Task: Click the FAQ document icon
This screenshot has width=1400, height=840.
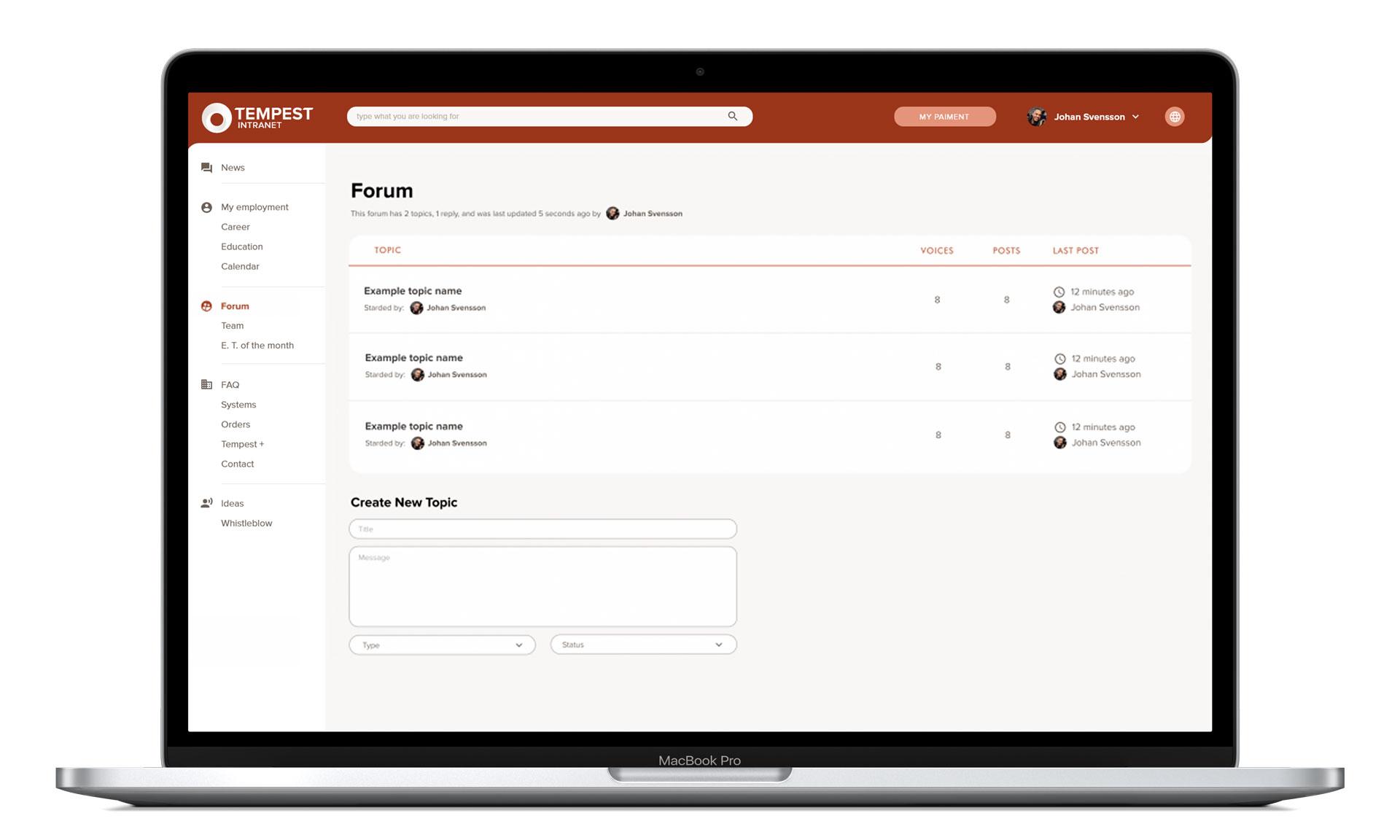Action: pyautogui.click(x=206, y=384)
